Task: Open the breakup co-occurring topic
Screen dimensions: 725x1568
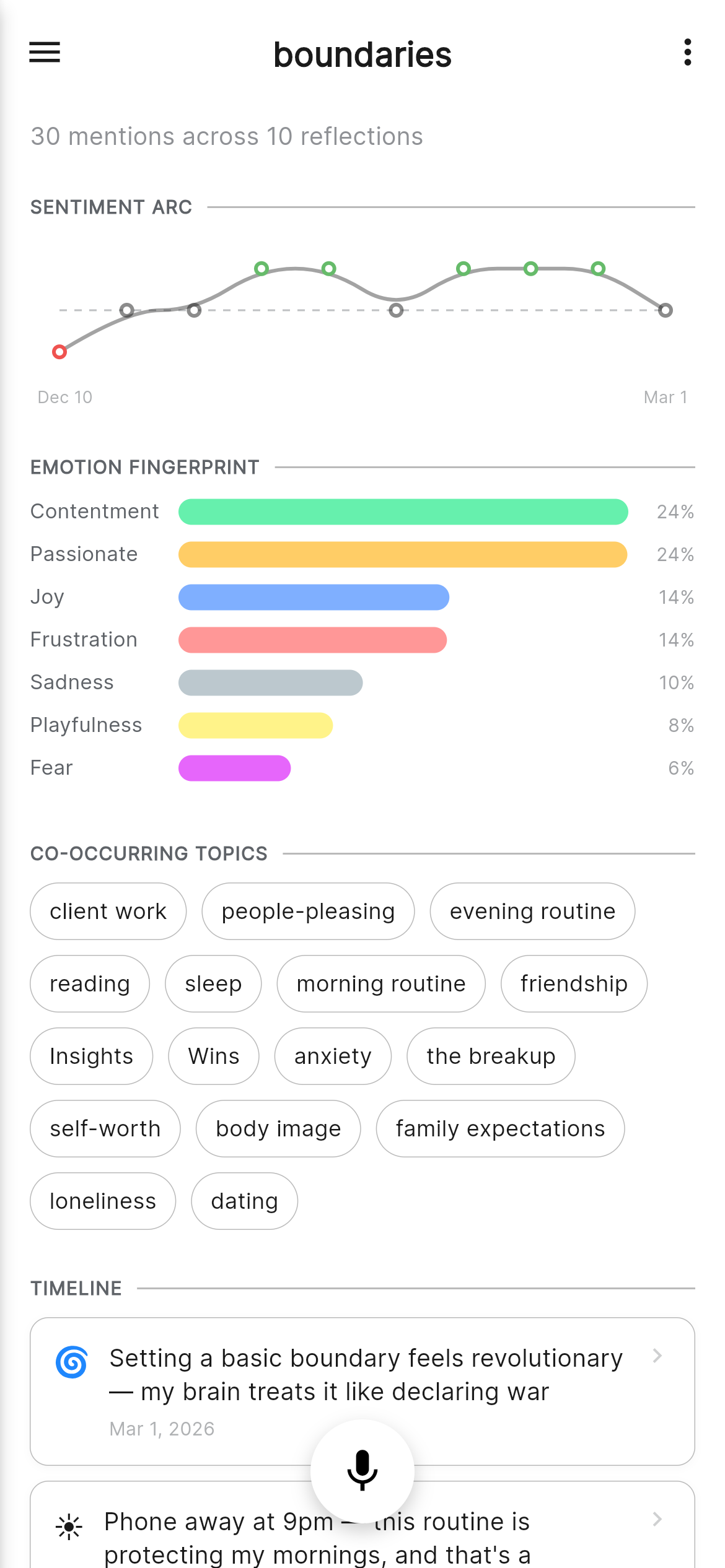Action: tap(490, 1056)
